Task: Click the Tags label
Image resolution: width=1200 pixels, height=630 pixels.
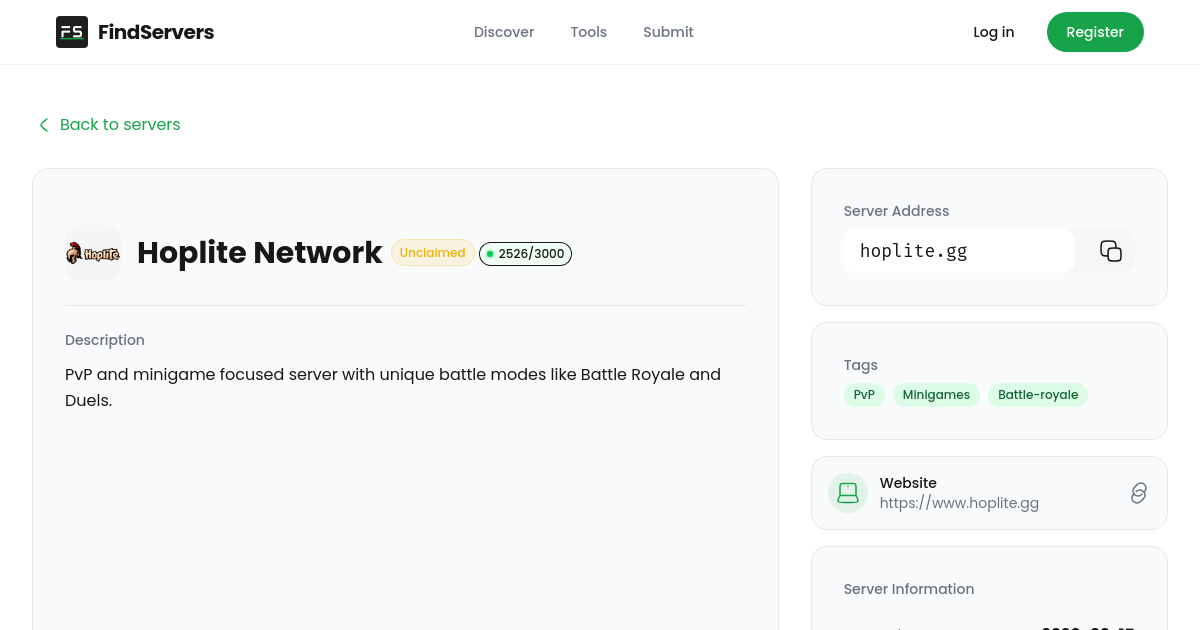Action: (861, 365)
